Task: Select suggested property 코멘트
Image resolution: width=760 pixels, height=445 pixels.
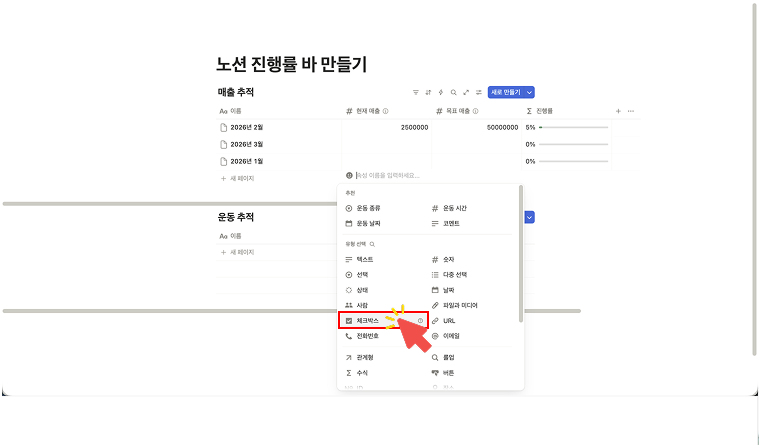Action: [x=445, y=223]
